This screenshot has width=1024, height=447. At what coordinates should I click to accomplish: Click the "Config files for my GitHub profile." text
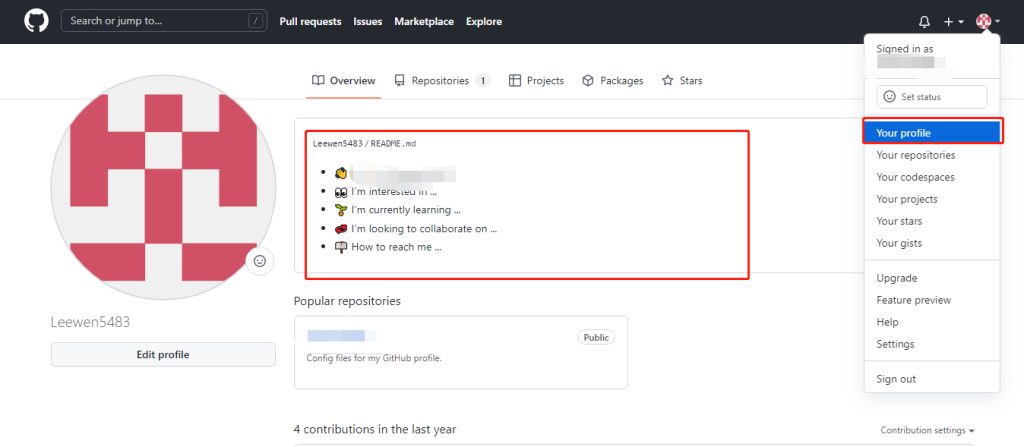(x=374, y=358)
